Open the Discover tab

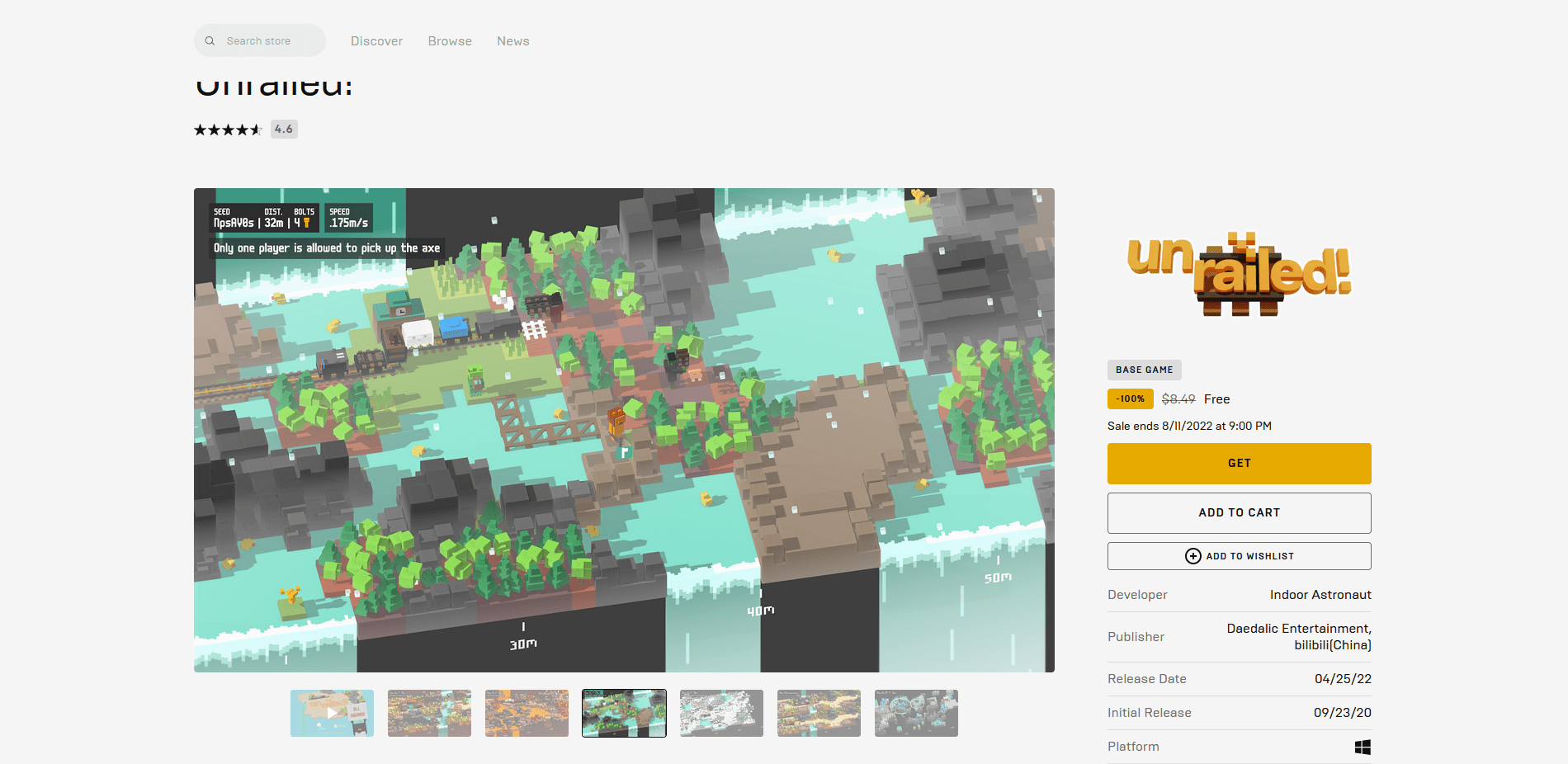[376, 41]
